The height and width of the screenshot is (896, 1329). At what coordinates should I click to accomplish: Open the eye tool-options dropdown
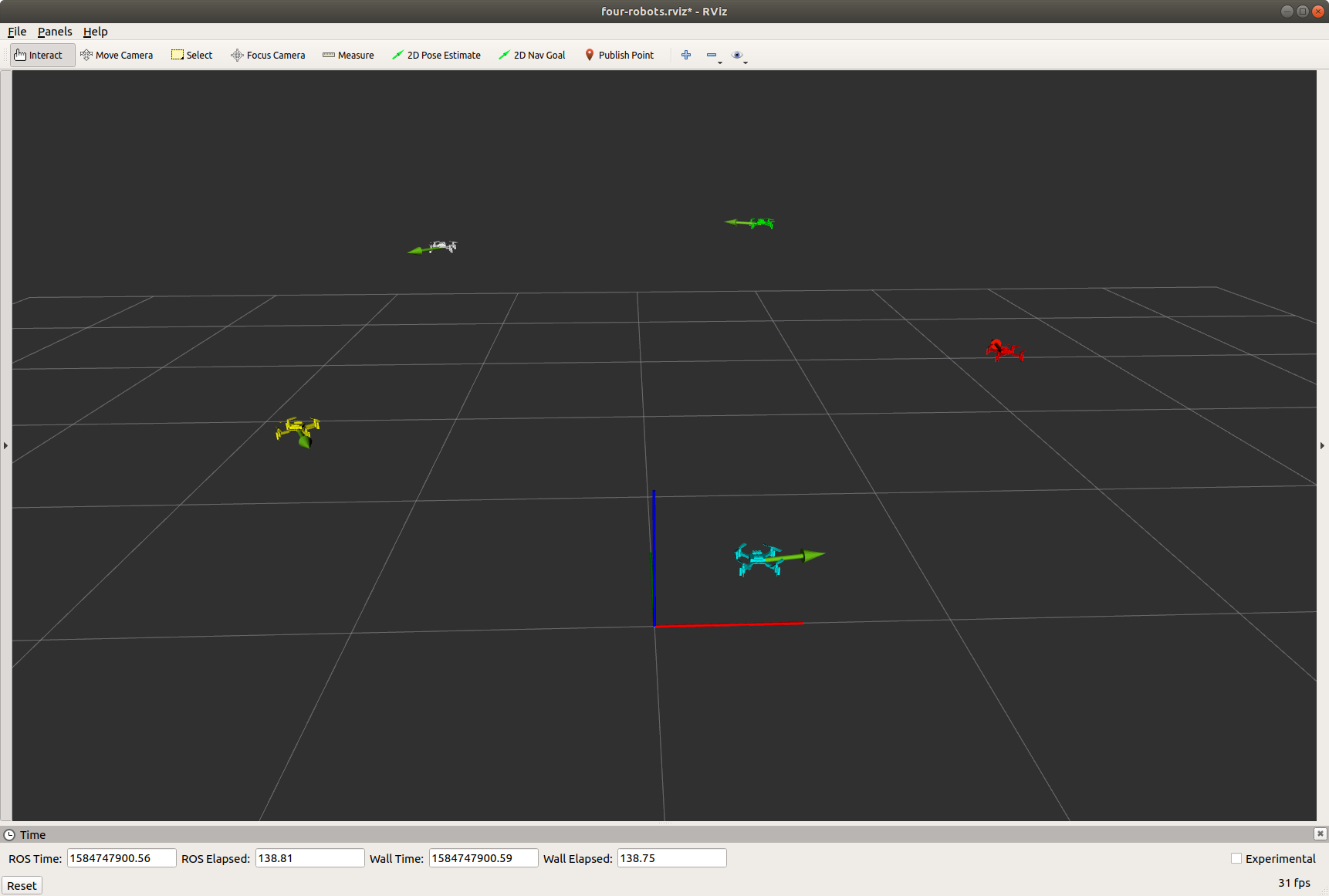coord(739,56)
